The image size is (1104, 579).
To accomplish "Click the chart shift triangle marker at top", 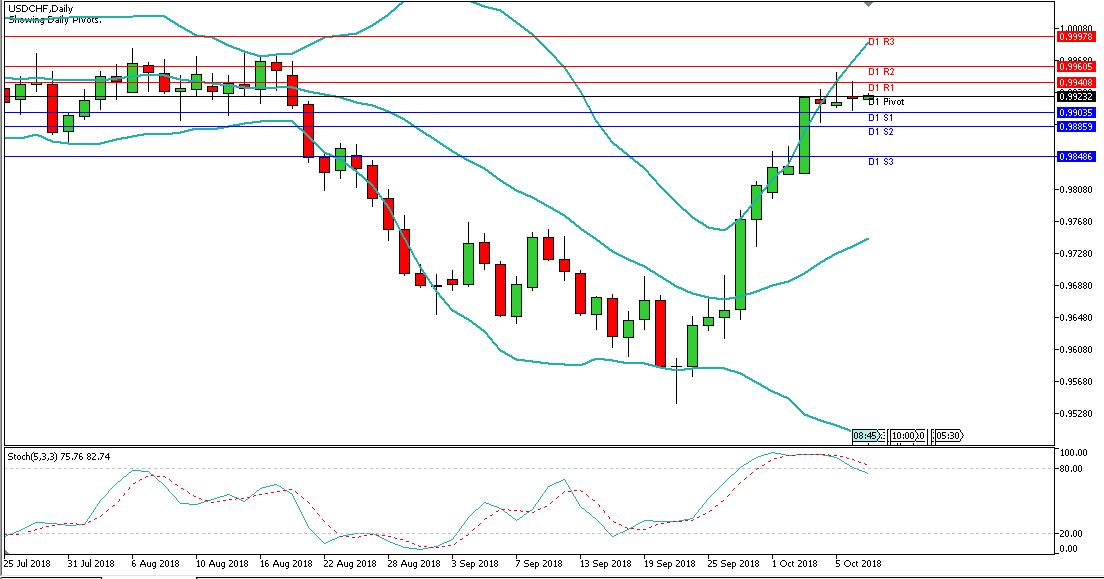I will click(868, 5).
